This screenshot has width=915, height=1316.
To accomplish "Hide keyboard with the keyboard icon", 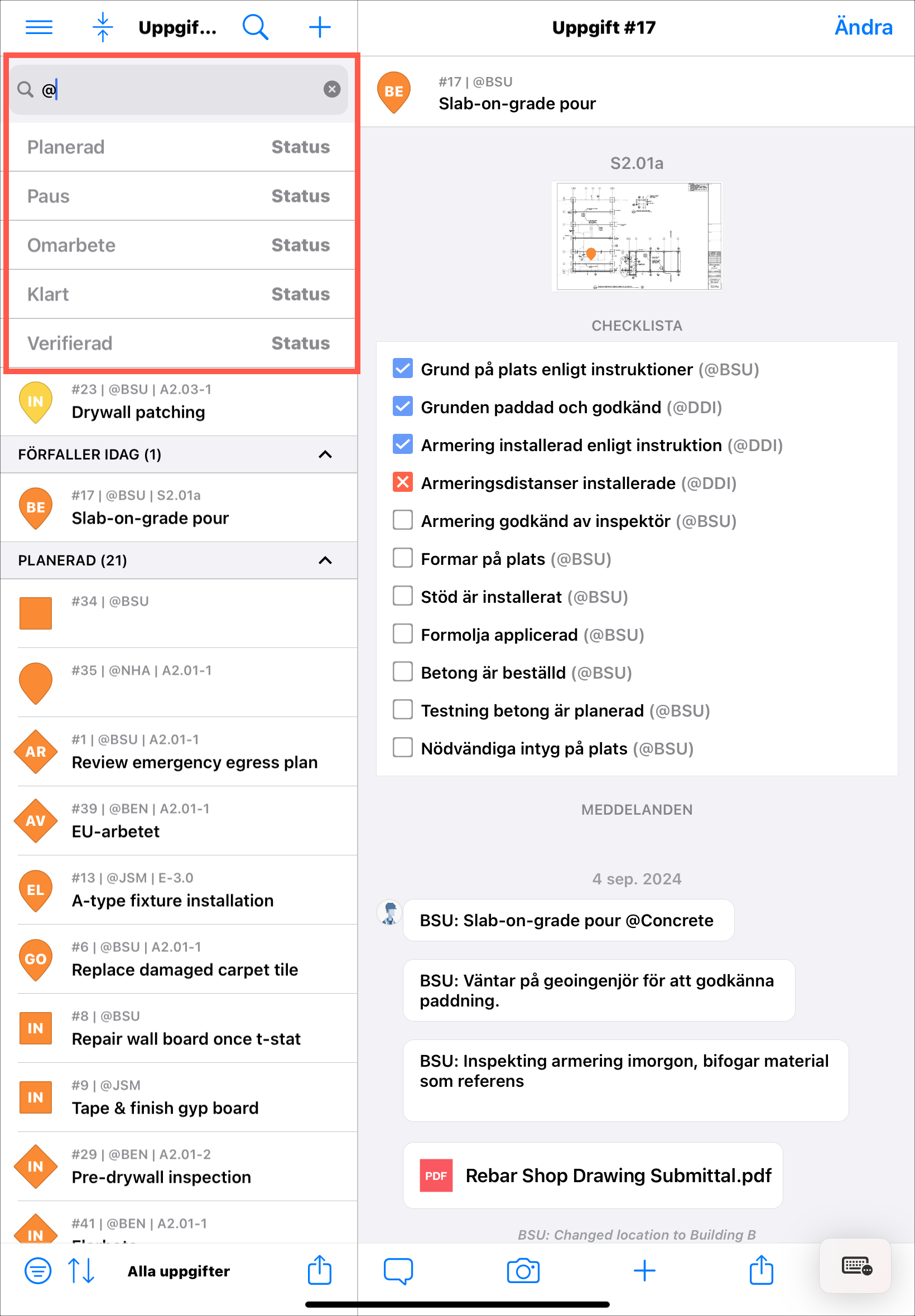I will 856,1266.
